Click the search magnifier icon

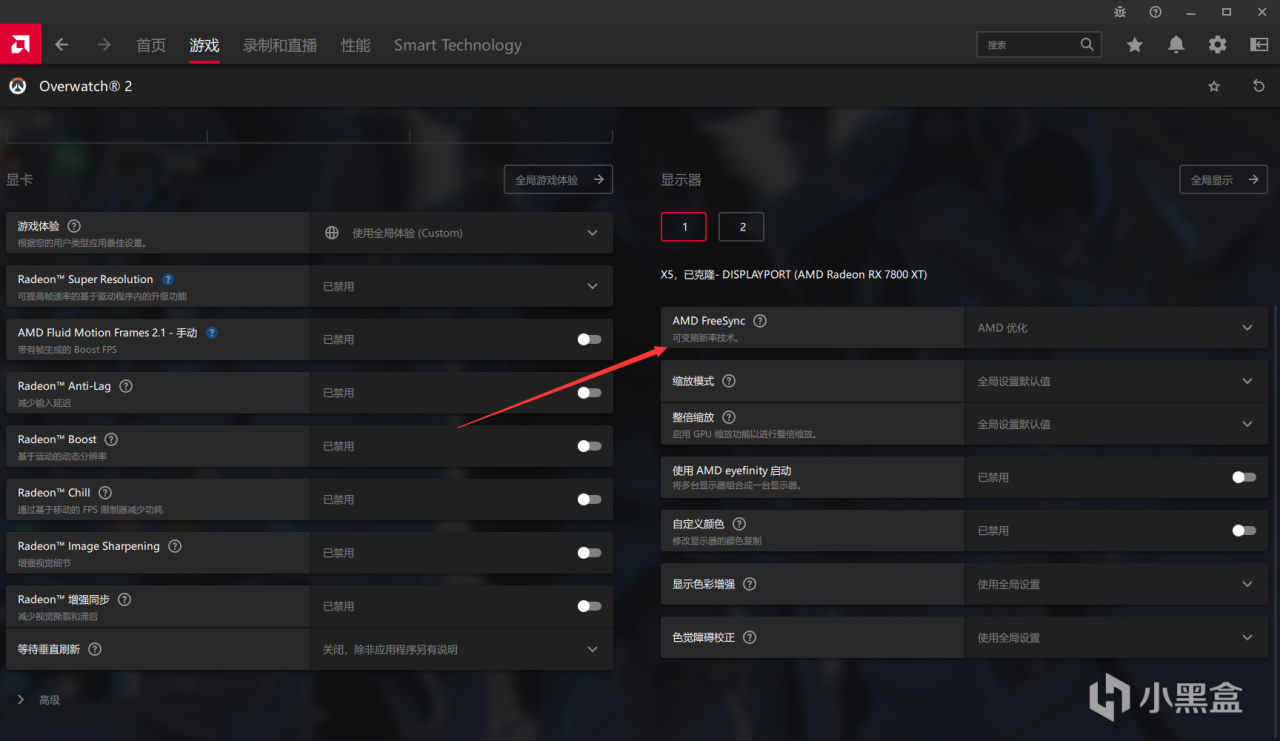[1087, 45]
